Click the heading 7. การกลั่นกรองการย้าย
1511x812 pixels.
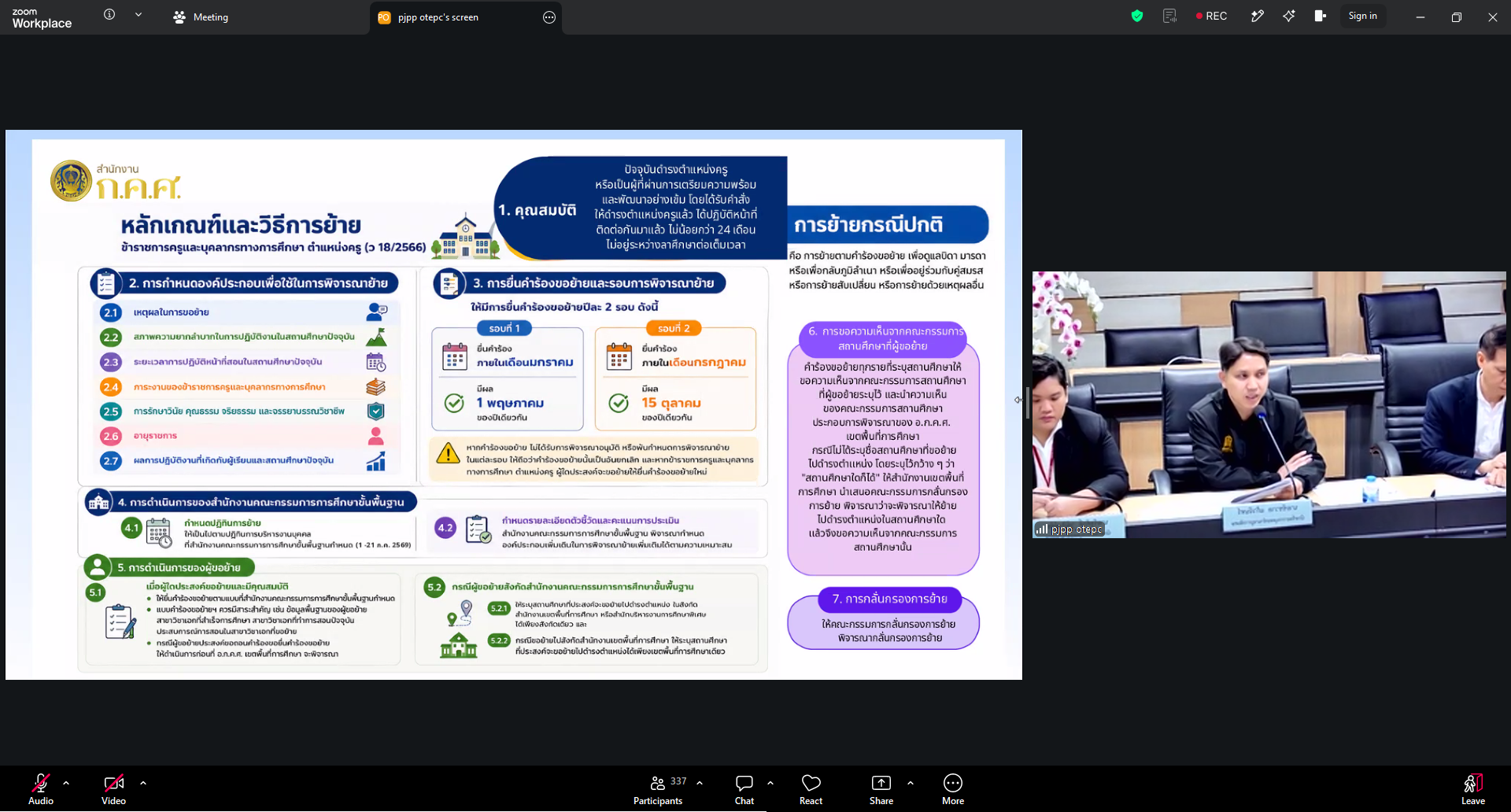click(x=889, y=599)
